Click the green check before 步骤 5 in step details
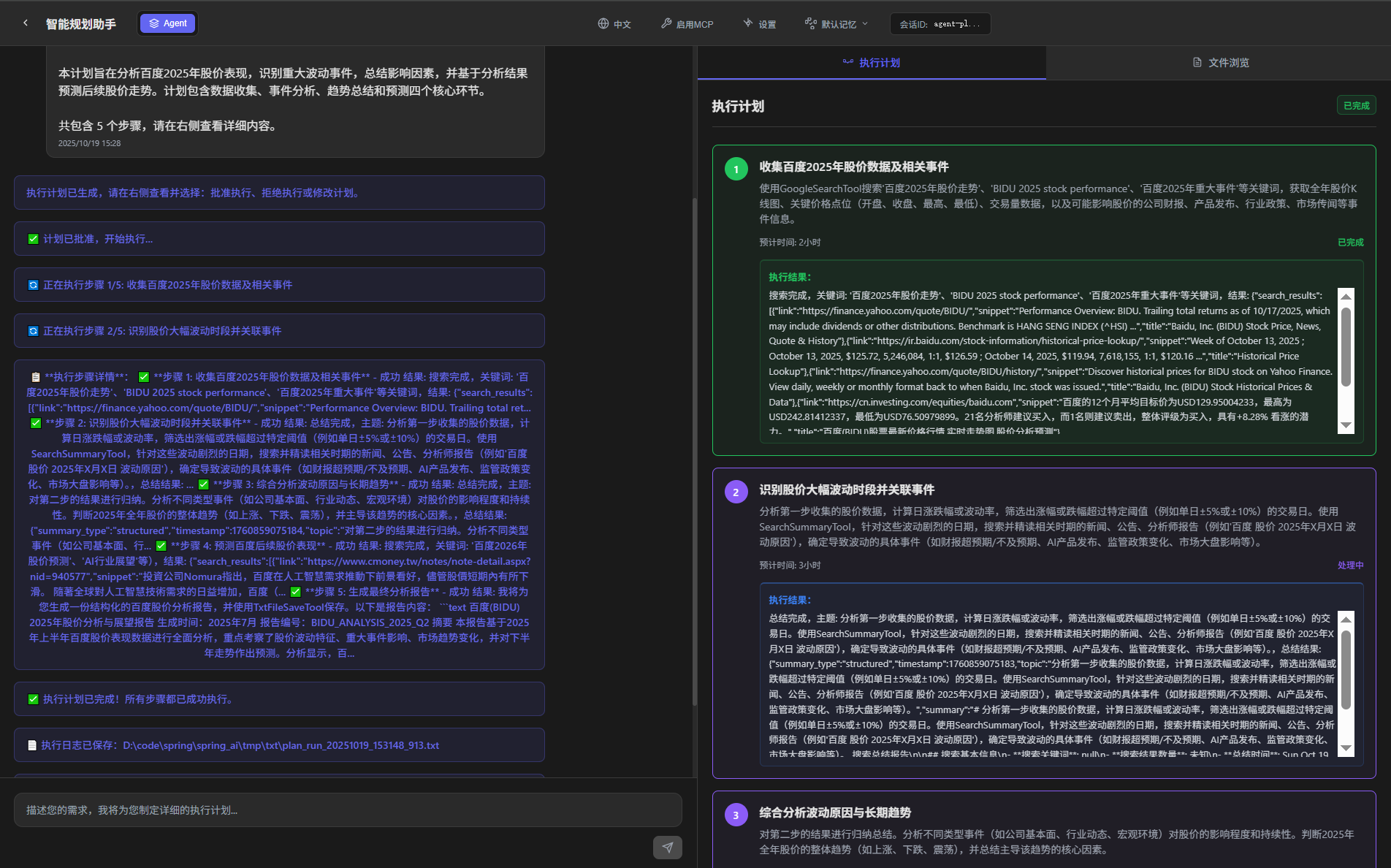 tap(296, 592)
